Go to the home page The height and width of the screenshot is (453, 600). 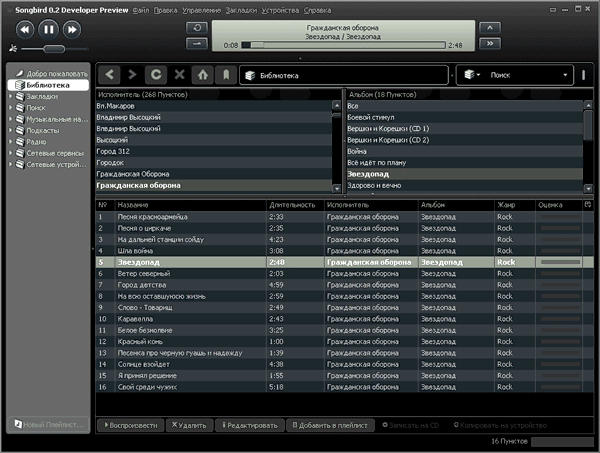203,74
